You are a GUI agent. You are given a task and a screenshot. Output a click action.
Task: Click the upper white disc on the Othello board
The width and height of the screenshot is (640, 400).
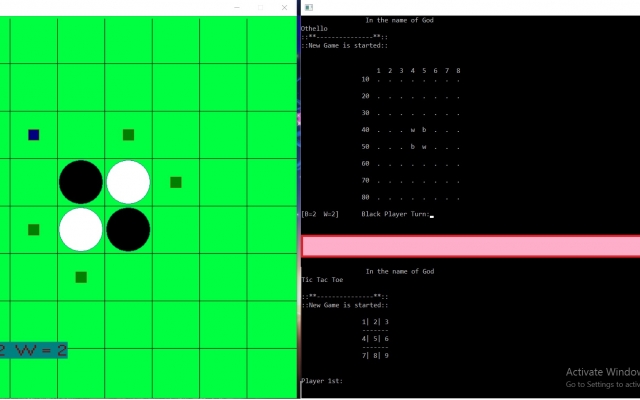click(x=128, y=182)
